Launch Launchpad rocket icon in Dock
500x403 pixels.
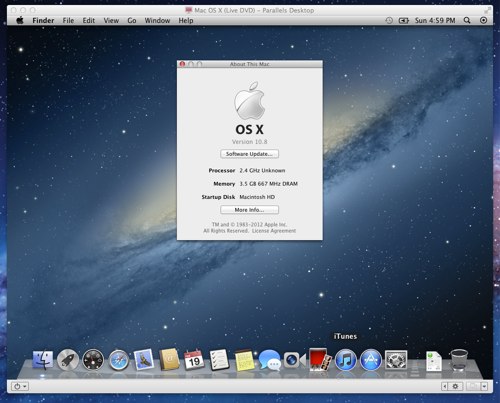68,360
